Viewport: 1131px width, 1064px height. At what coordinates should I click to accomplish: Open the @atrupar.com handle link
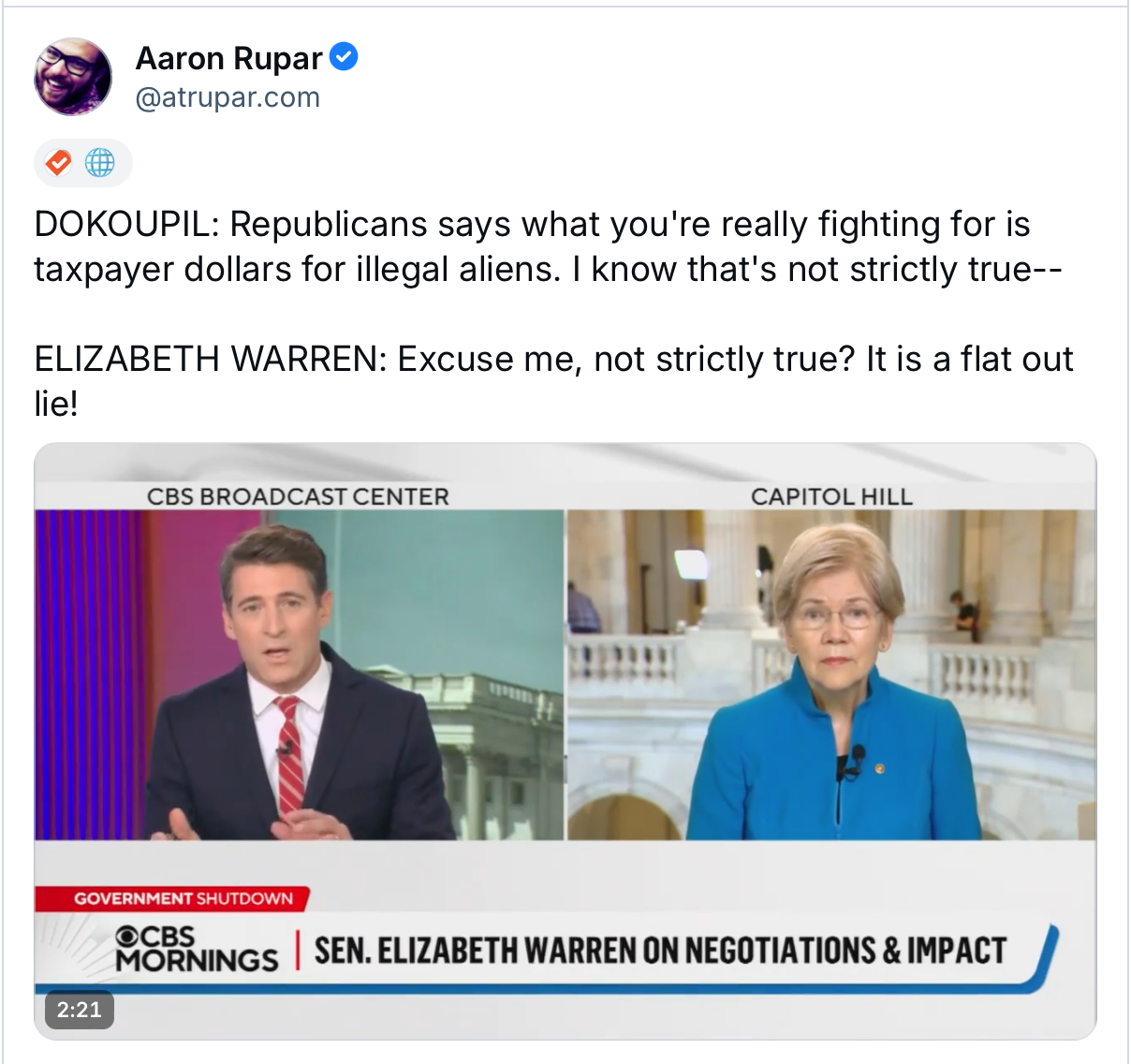click(x=228, y=97)
